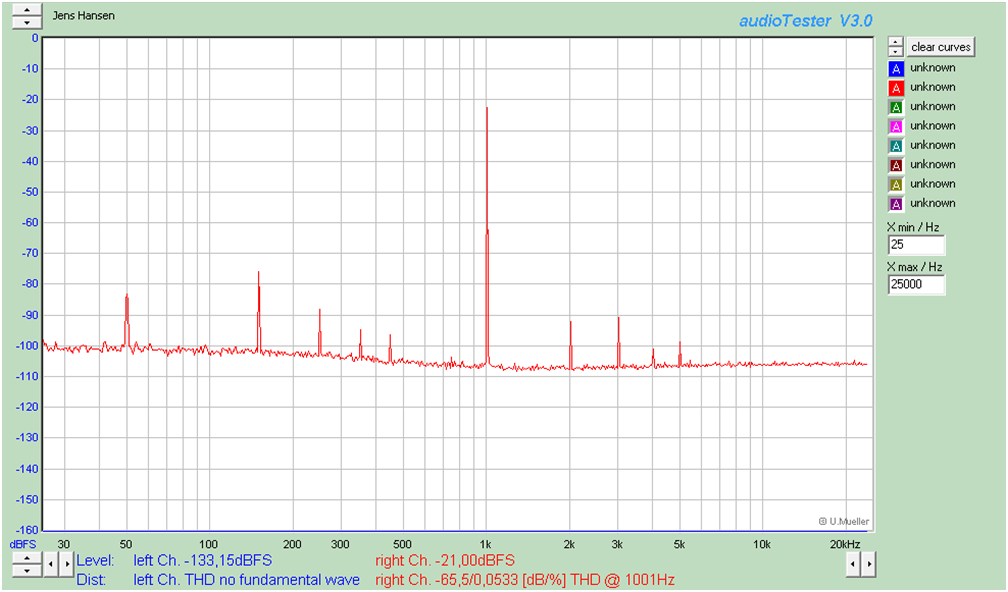Click the X max / Hz label
Image resolution: width=1008 pixels, height=592 pixels.
point(915,267)
